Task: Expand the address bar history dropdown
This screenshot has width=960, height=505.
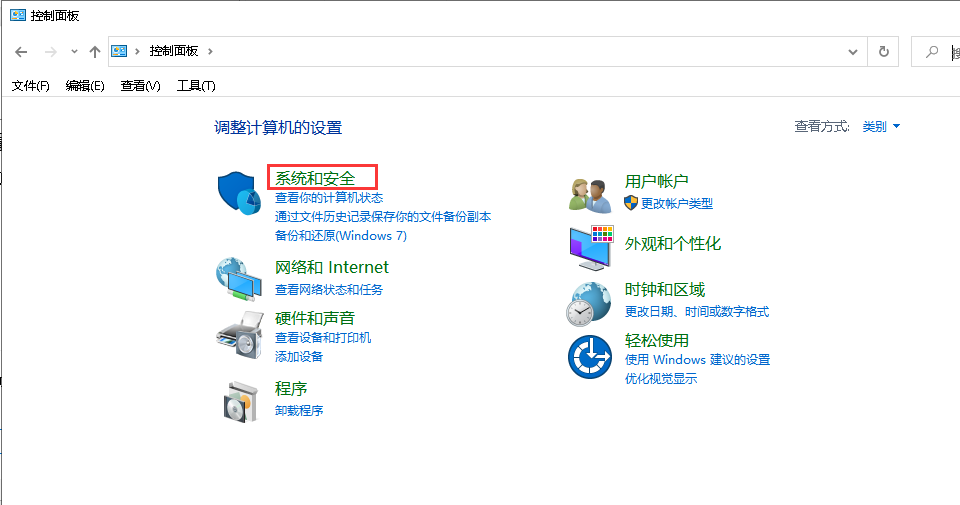Action: [853, 52]
